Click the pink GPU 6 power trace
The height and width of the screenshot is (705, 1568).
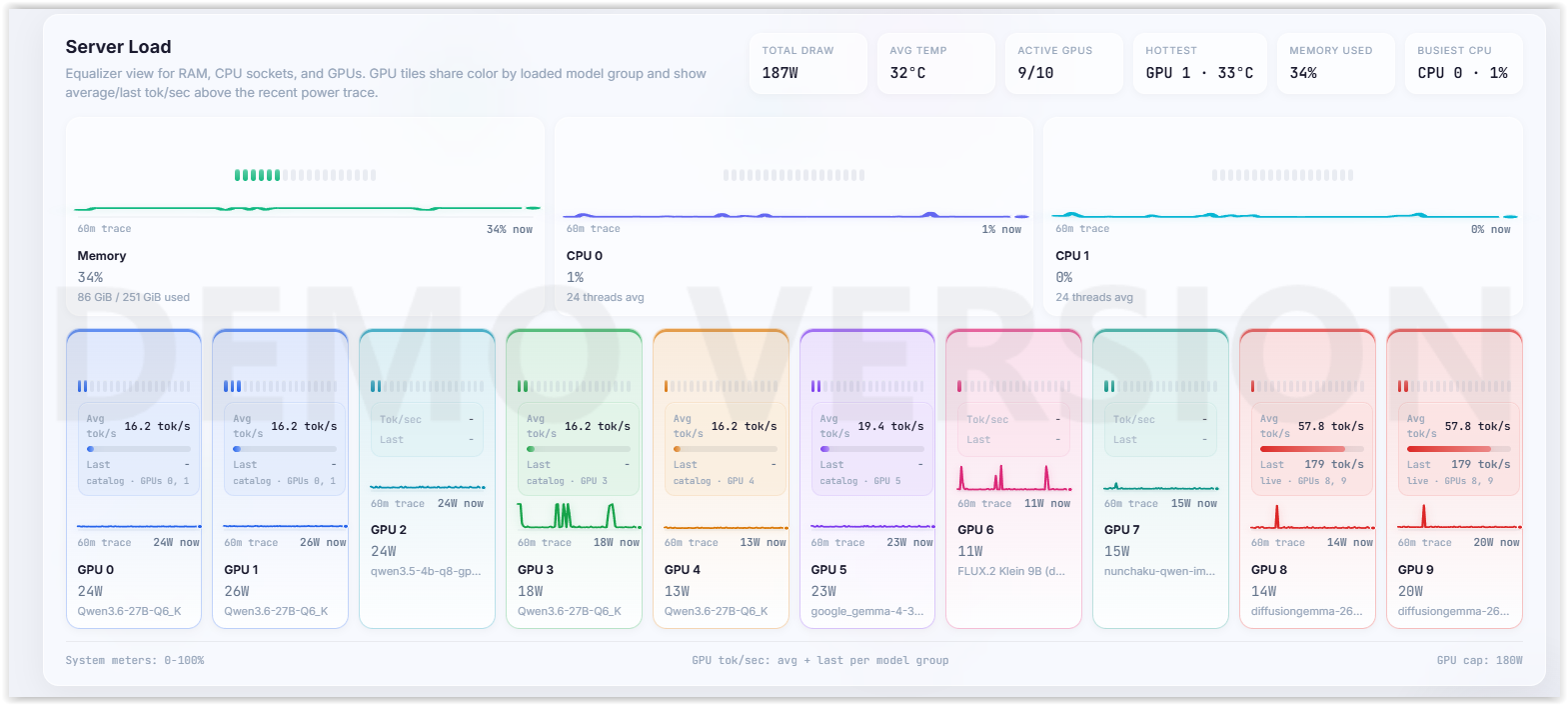point(1013,478)
